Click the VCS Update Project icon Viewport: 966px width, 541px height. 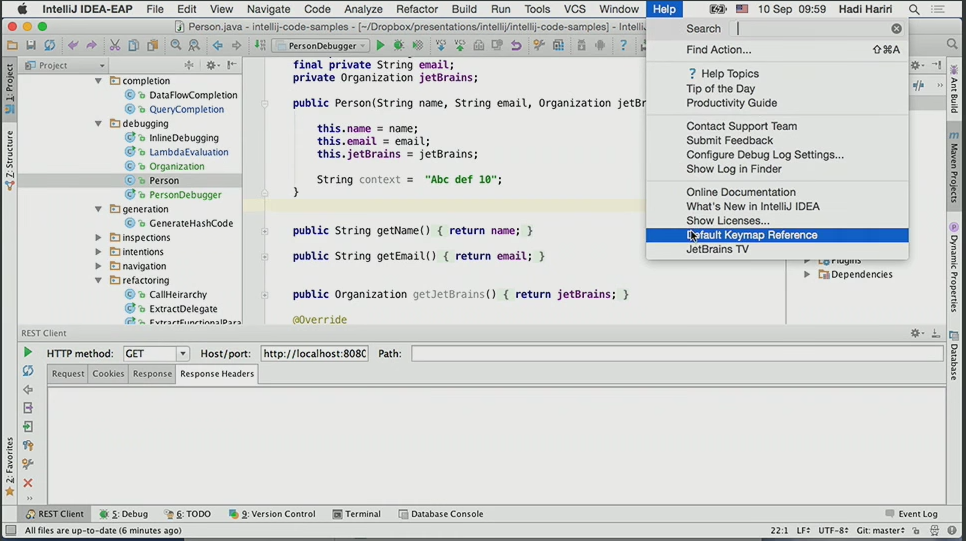point(440,46)
